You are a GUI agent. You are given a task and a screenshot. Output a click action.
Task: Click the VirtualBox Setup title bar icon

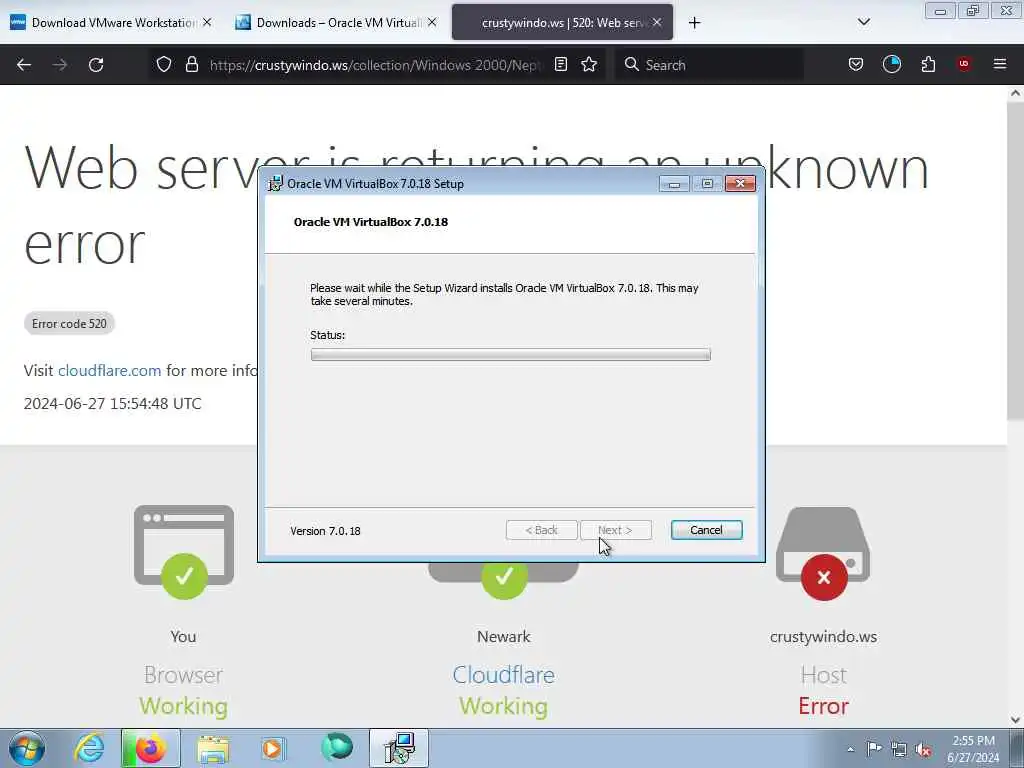pos(276,184)
